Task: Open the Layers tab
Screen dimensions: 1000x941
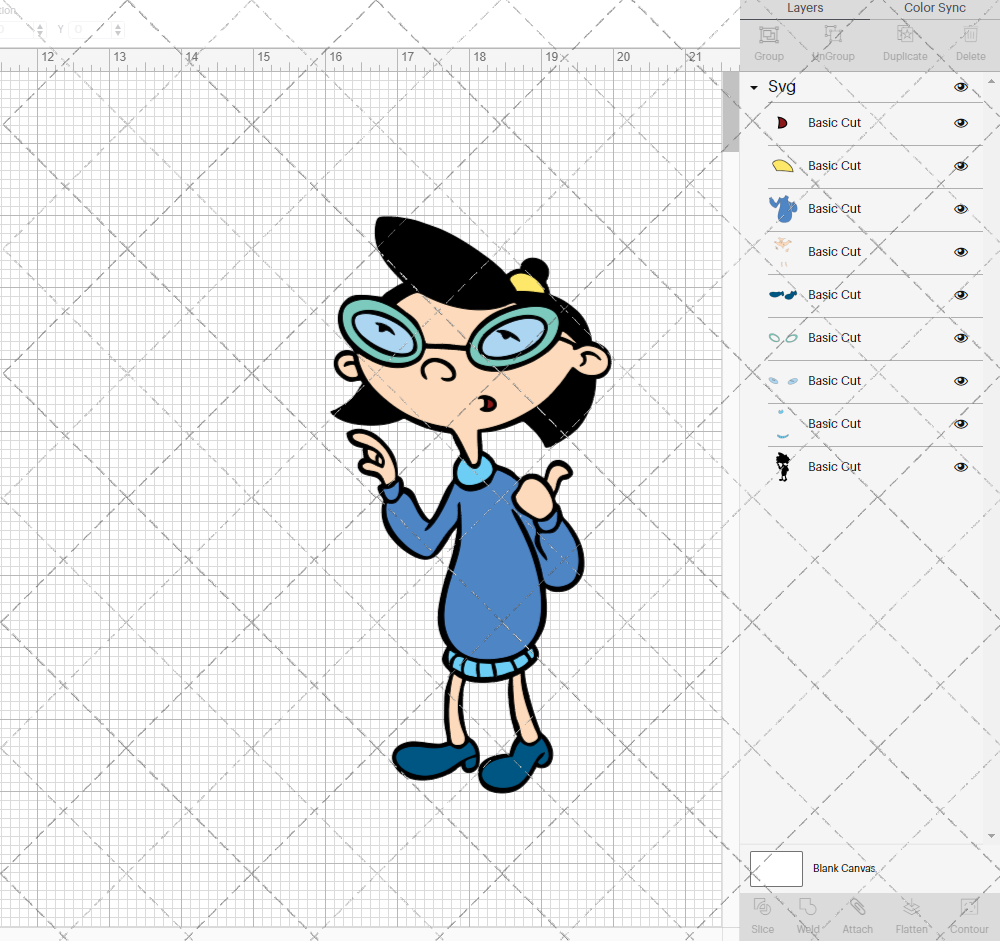Action: (805, 8)
